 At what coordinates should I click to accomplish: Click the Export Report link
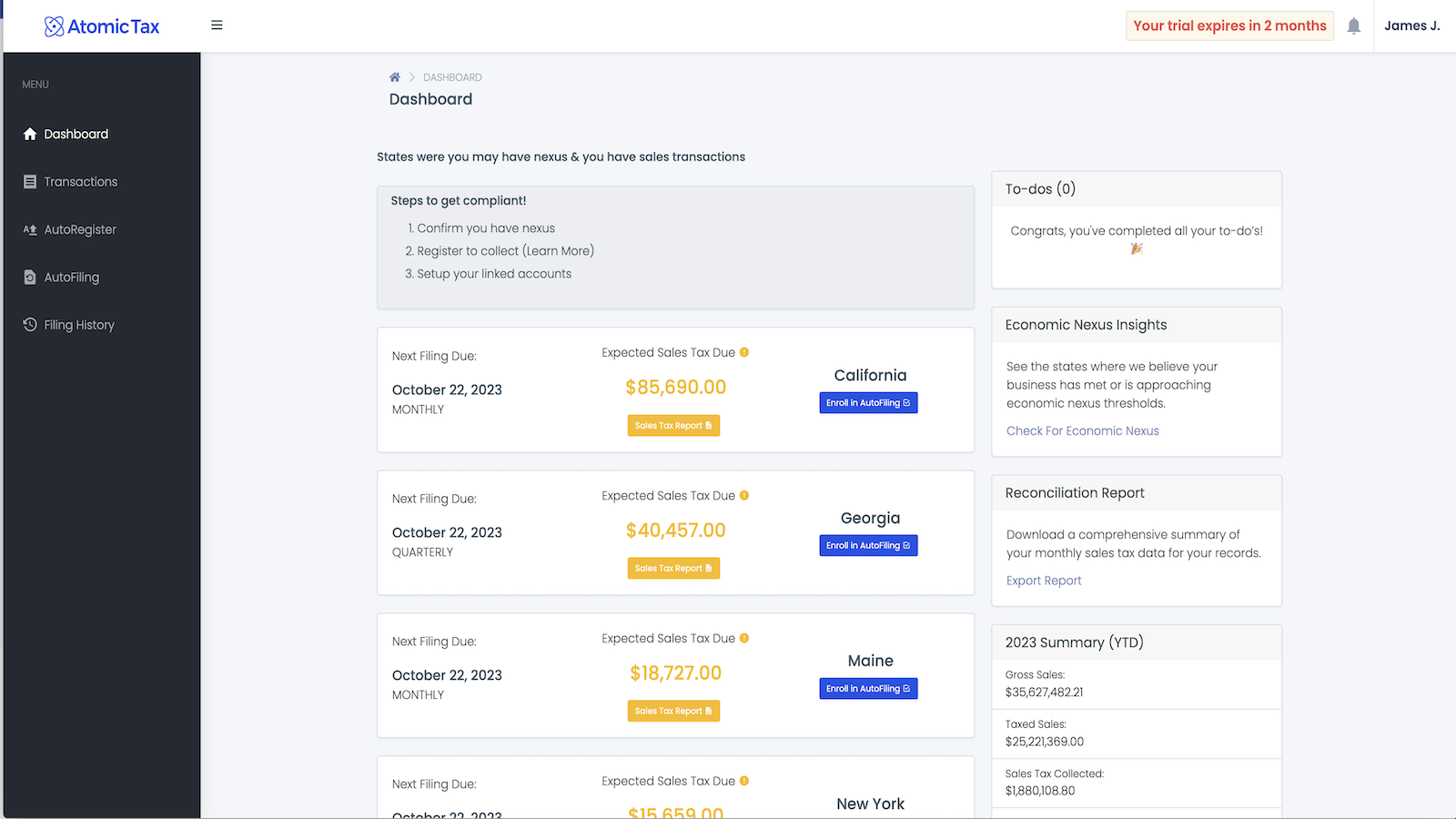point(1044,581)
